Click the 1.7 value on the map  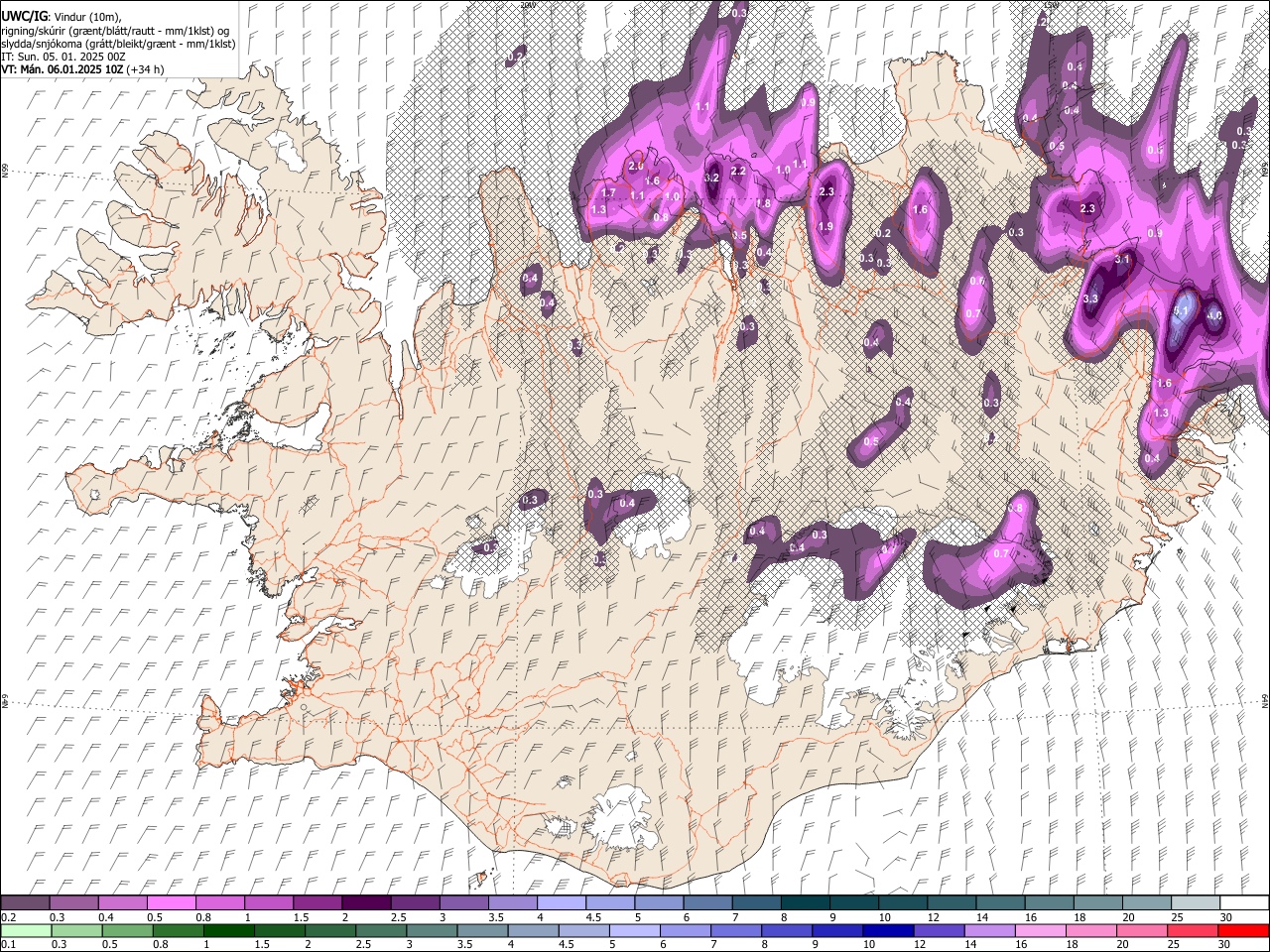point(609,192)
